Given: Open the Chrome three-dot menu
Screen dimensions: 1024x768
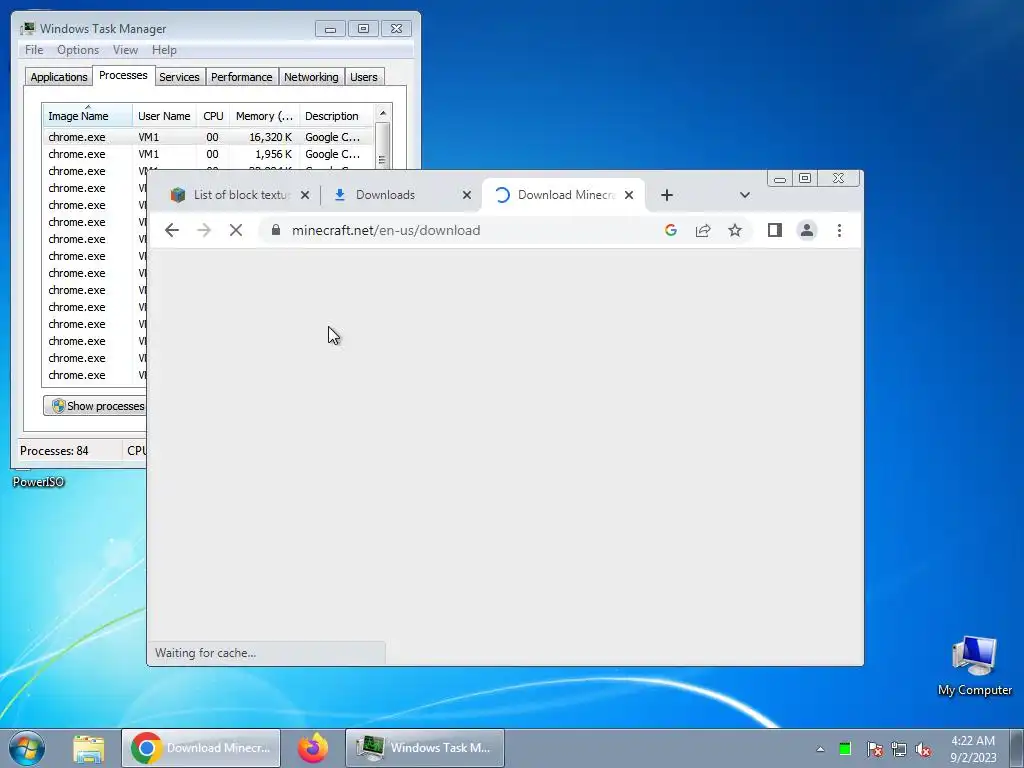Looking at the screenshot, I should coord(839,230).
